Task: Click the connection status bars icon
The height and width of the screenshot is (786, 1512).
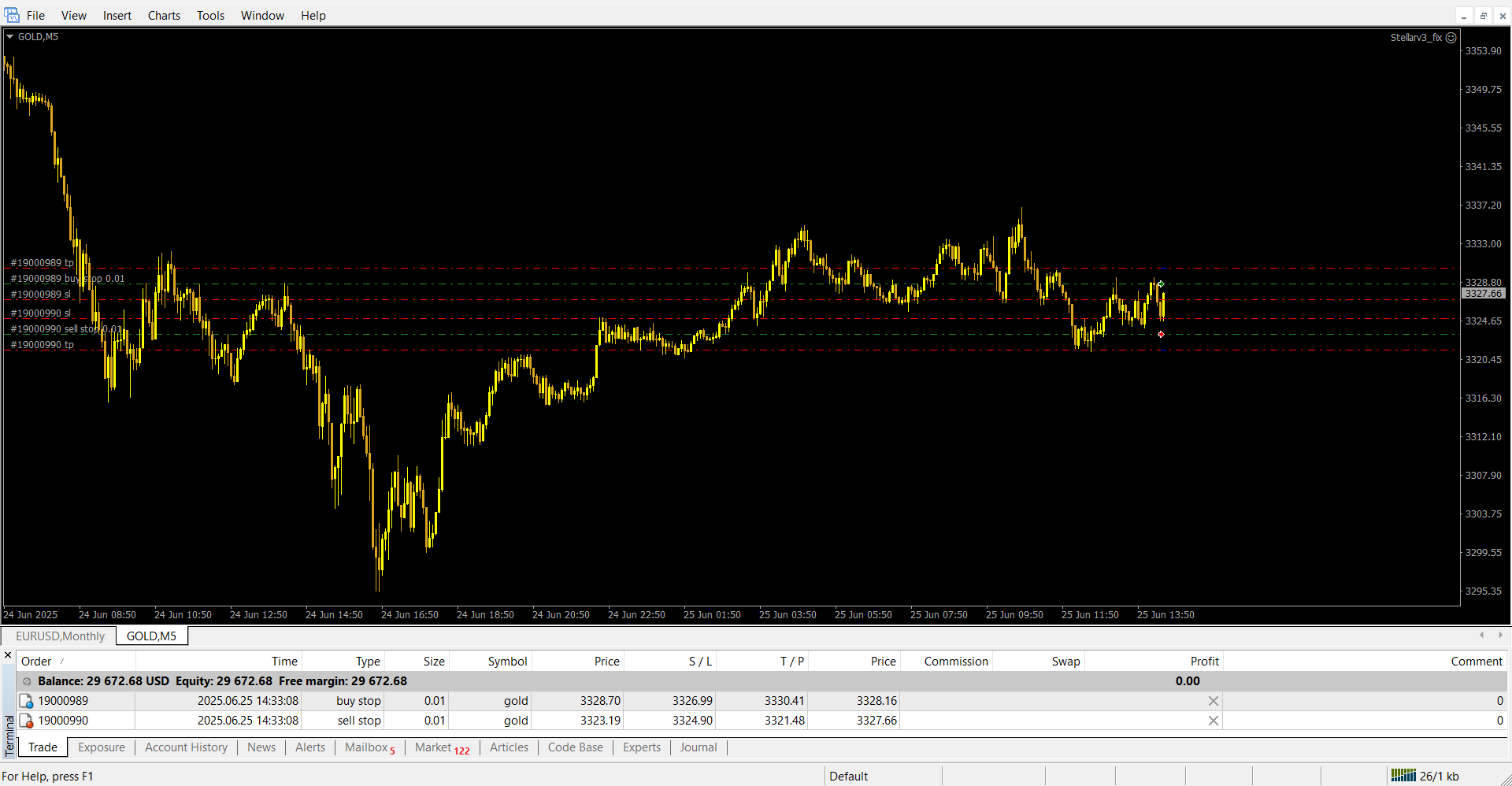Action: click(1403, 776)
